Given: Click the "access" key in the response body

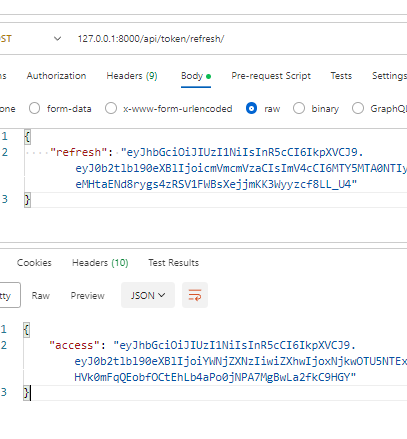Looking at the screenshot, I should tap(74, 345).
